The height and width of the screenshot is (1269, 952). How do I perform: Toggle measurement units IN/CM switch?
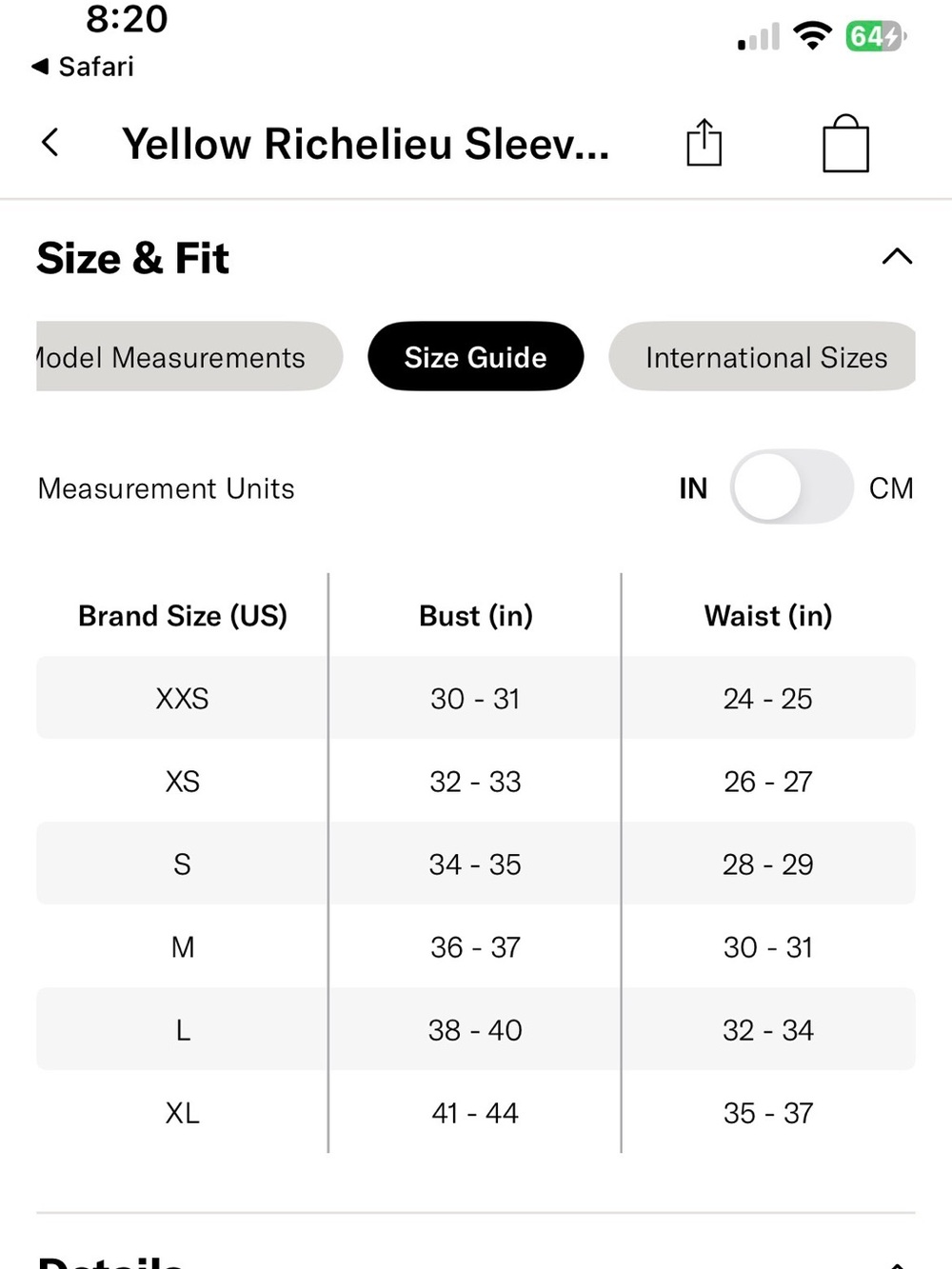click(x=791, y=487)
